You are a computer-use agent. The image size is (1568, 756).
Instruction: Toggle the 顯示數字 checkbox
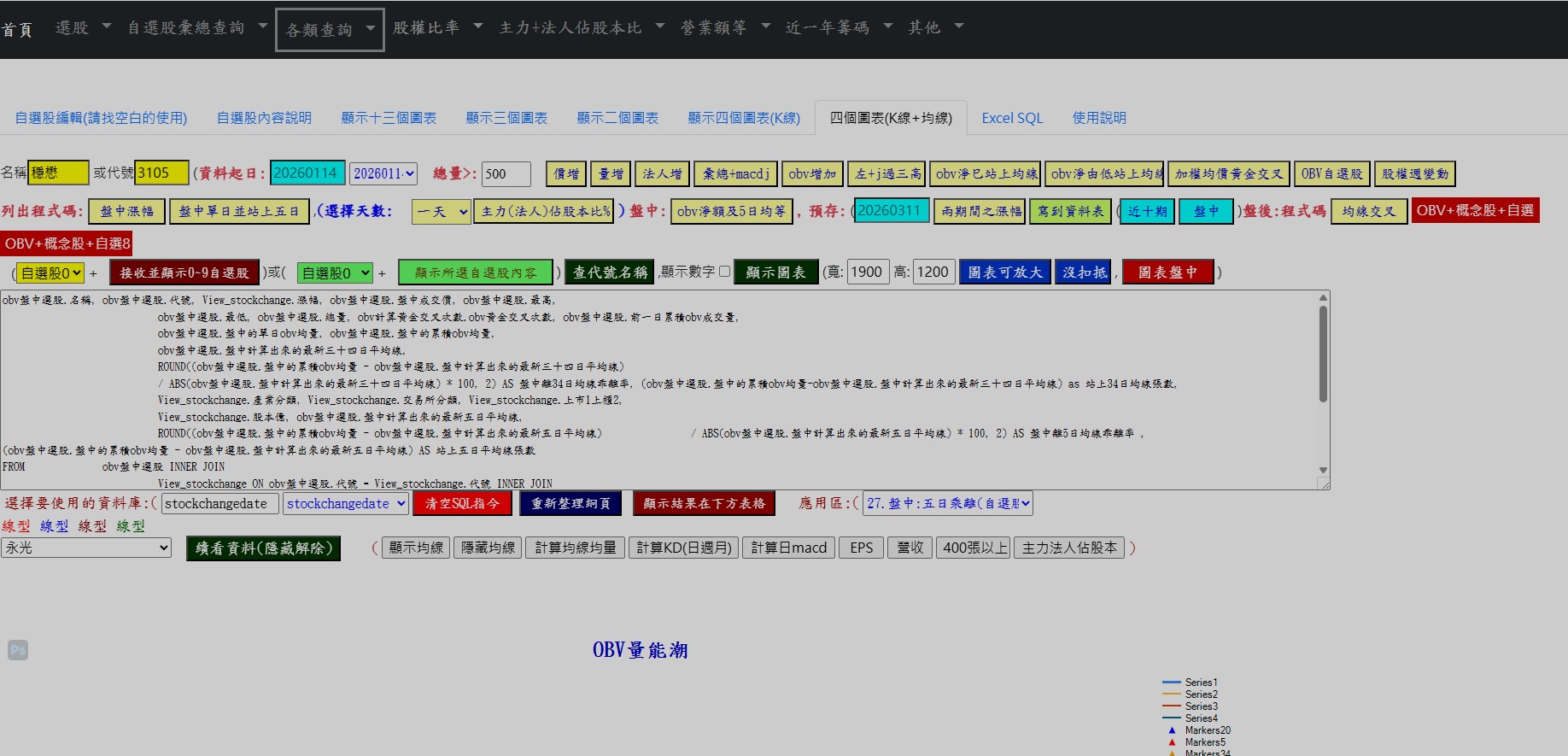pyautogui.click(x=724, y=272)
